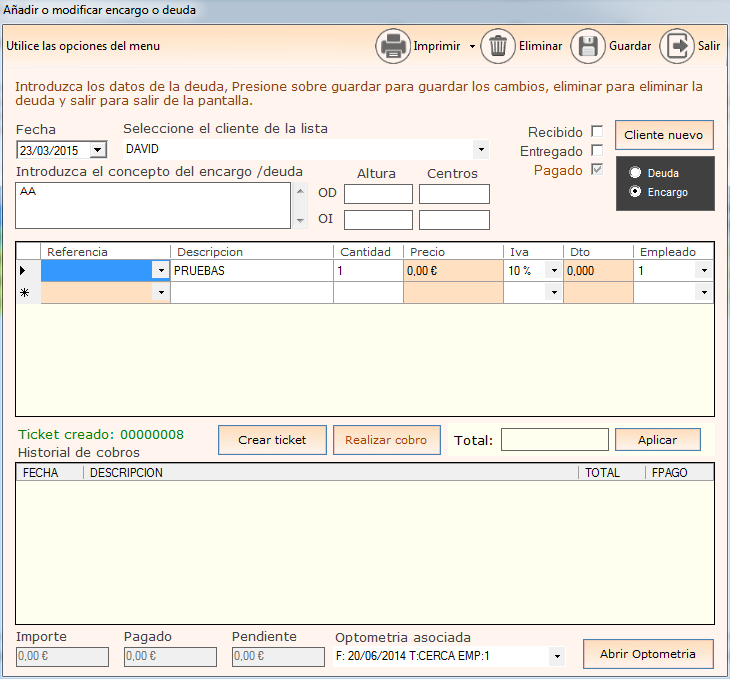Open the Iva 10 % dropdown

(x=554, y=271)
